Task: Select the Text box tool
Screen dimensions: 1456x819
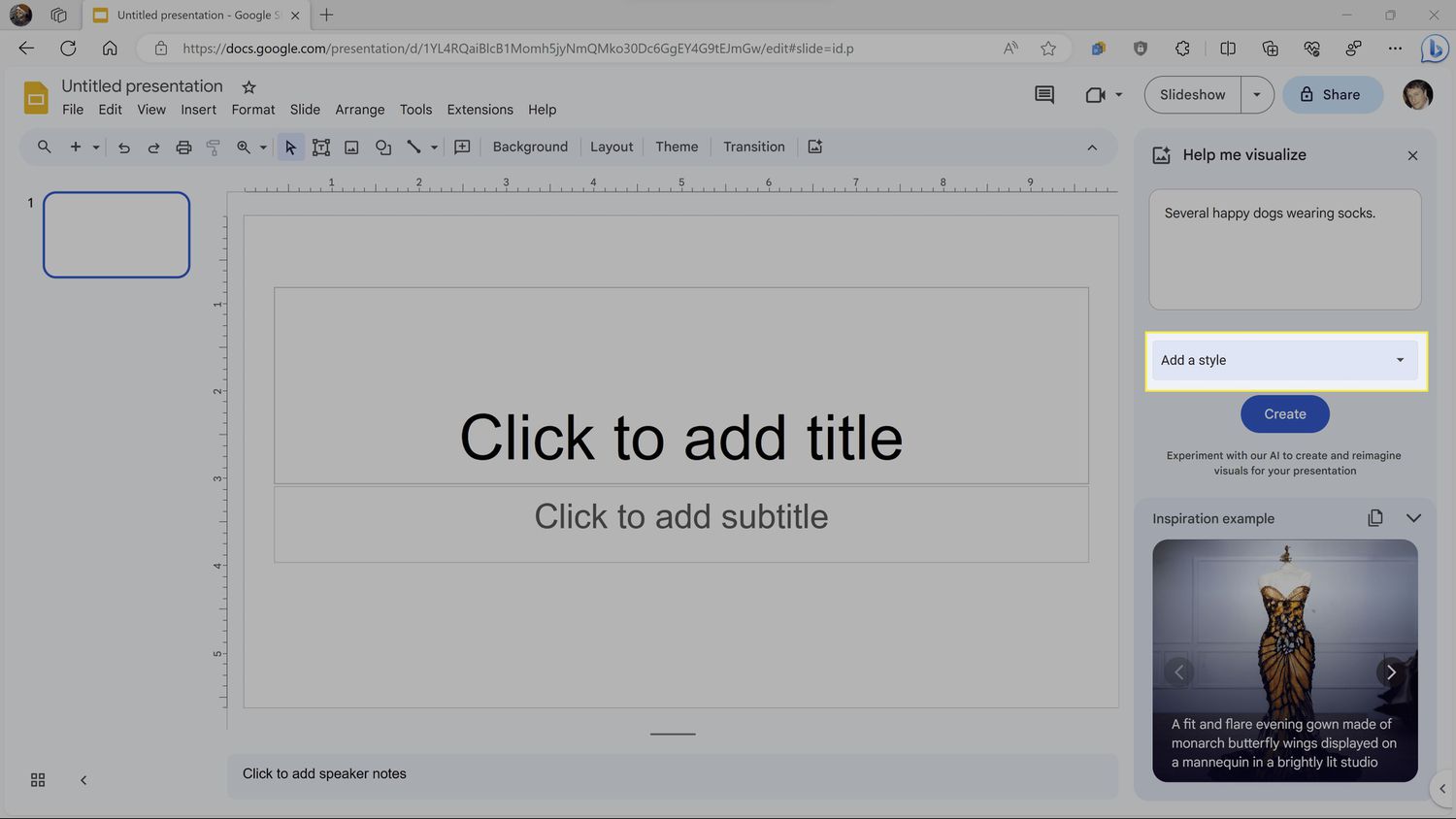Action: click(x=321, y=147)
